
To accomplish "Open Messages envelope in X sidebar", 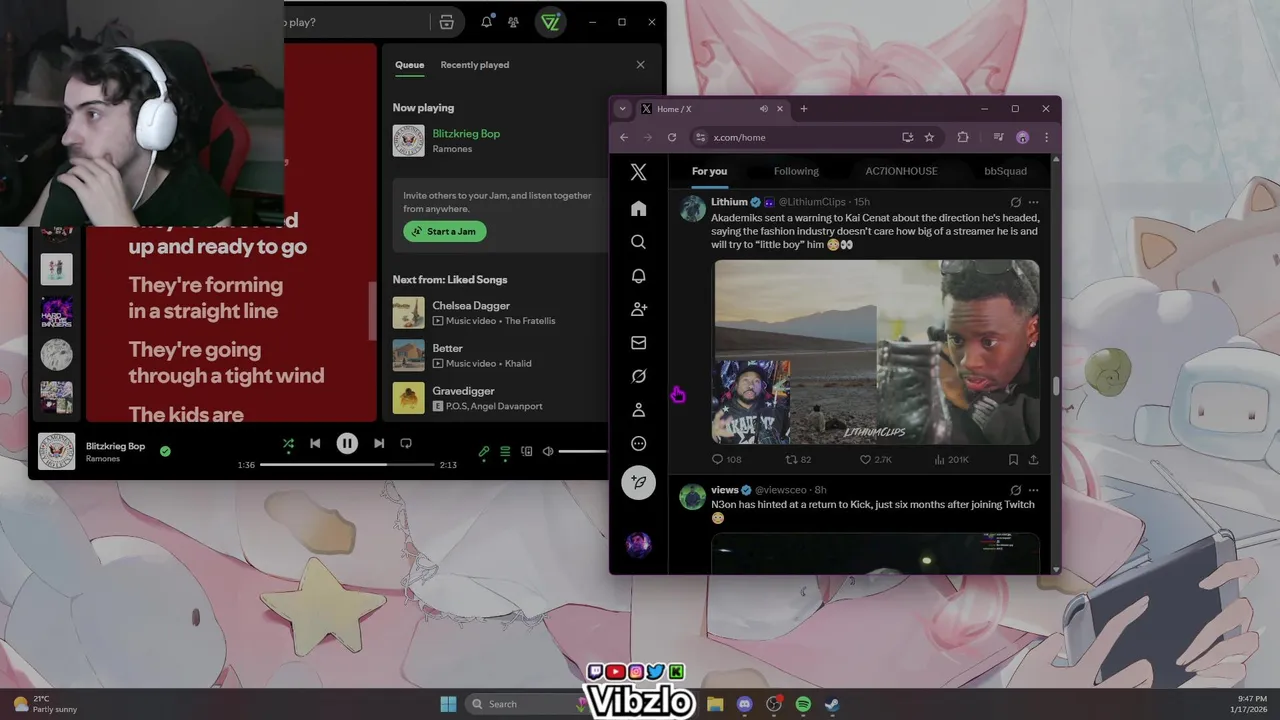I will [x=638, y=343].
